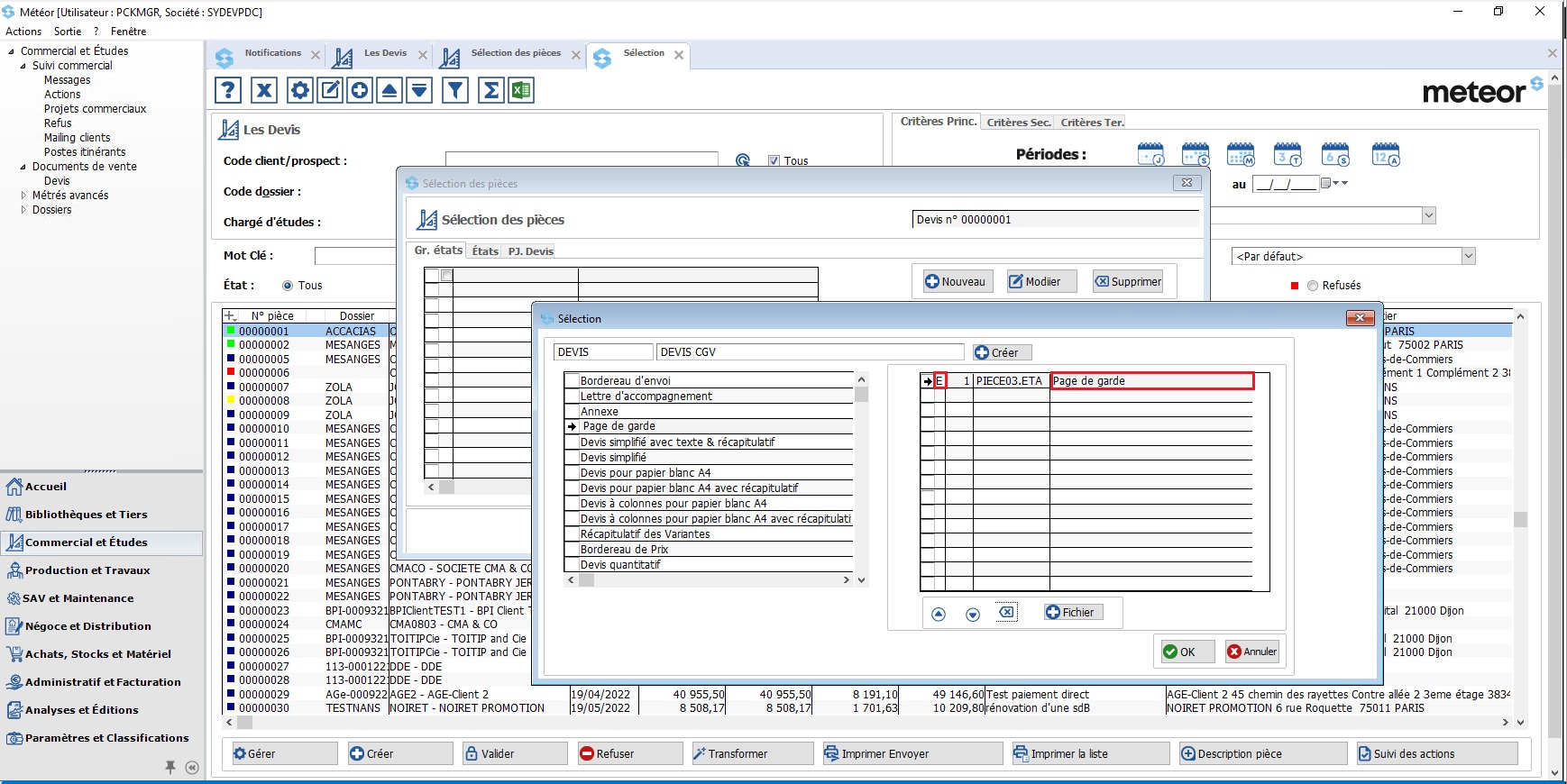Click the au date input field
The width and height of the screenshot is (1567, 784).
[x=1285, y=184]
